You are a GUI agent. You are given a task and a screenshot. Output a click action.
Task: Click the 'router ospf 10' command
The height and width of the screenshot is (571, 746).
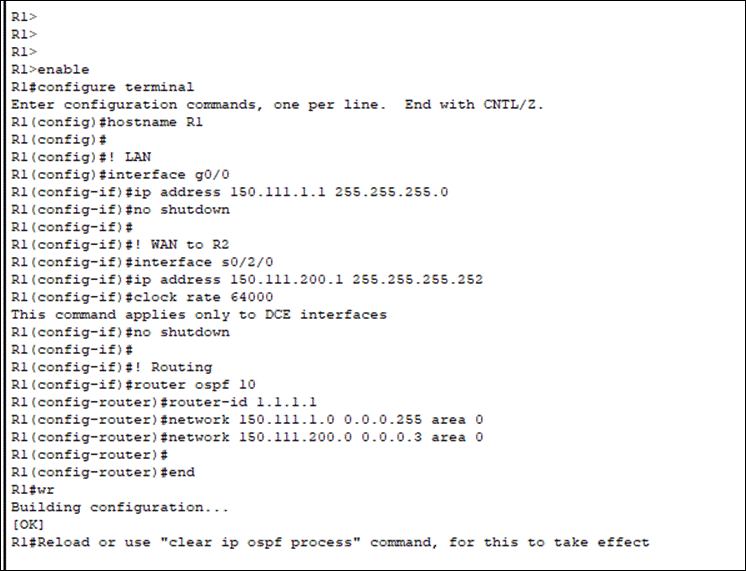[x=133, y=384]
